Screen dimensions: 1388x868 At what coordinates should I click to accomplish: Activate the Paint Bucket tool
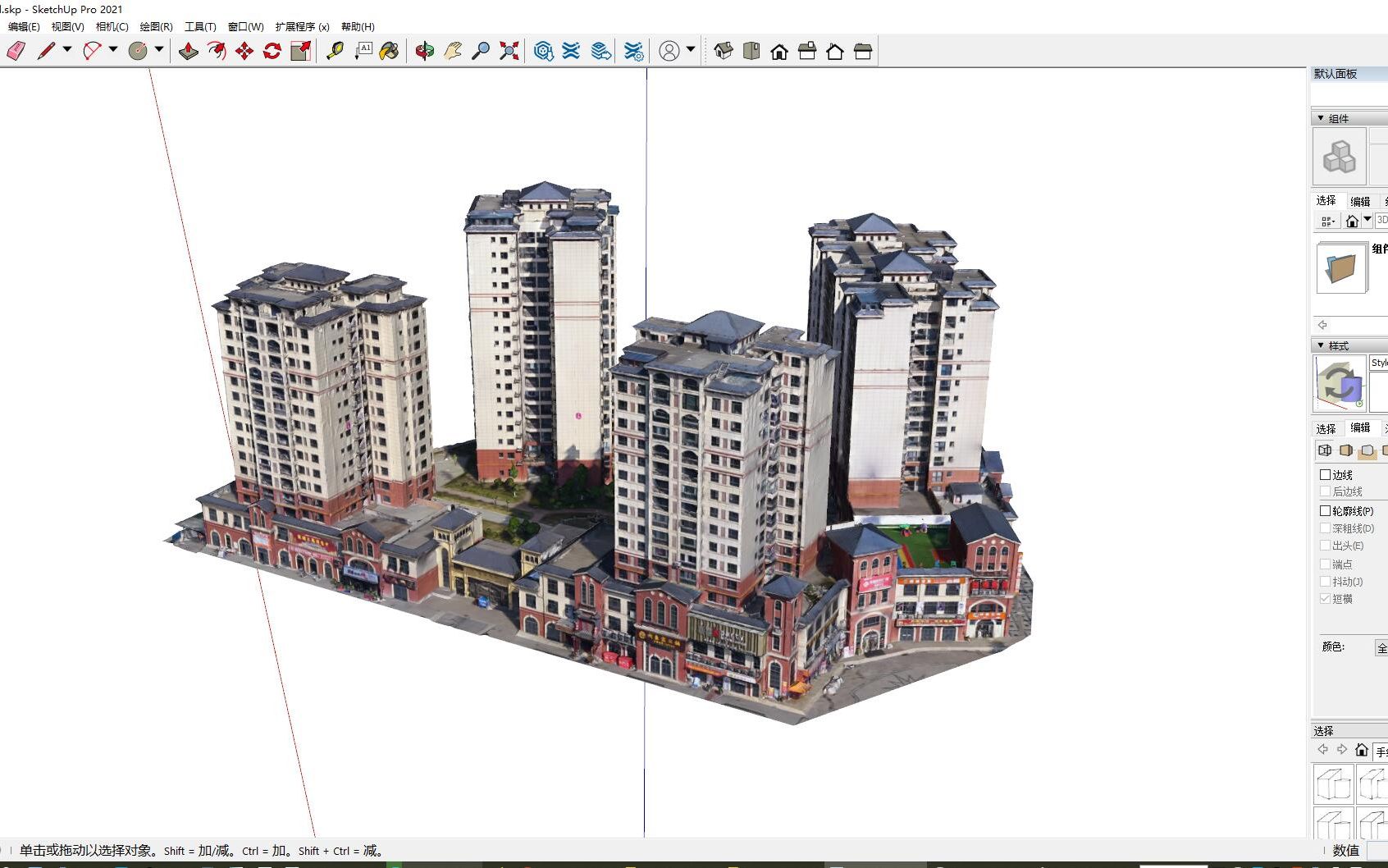pyautogui.click(x=388, y=50)
